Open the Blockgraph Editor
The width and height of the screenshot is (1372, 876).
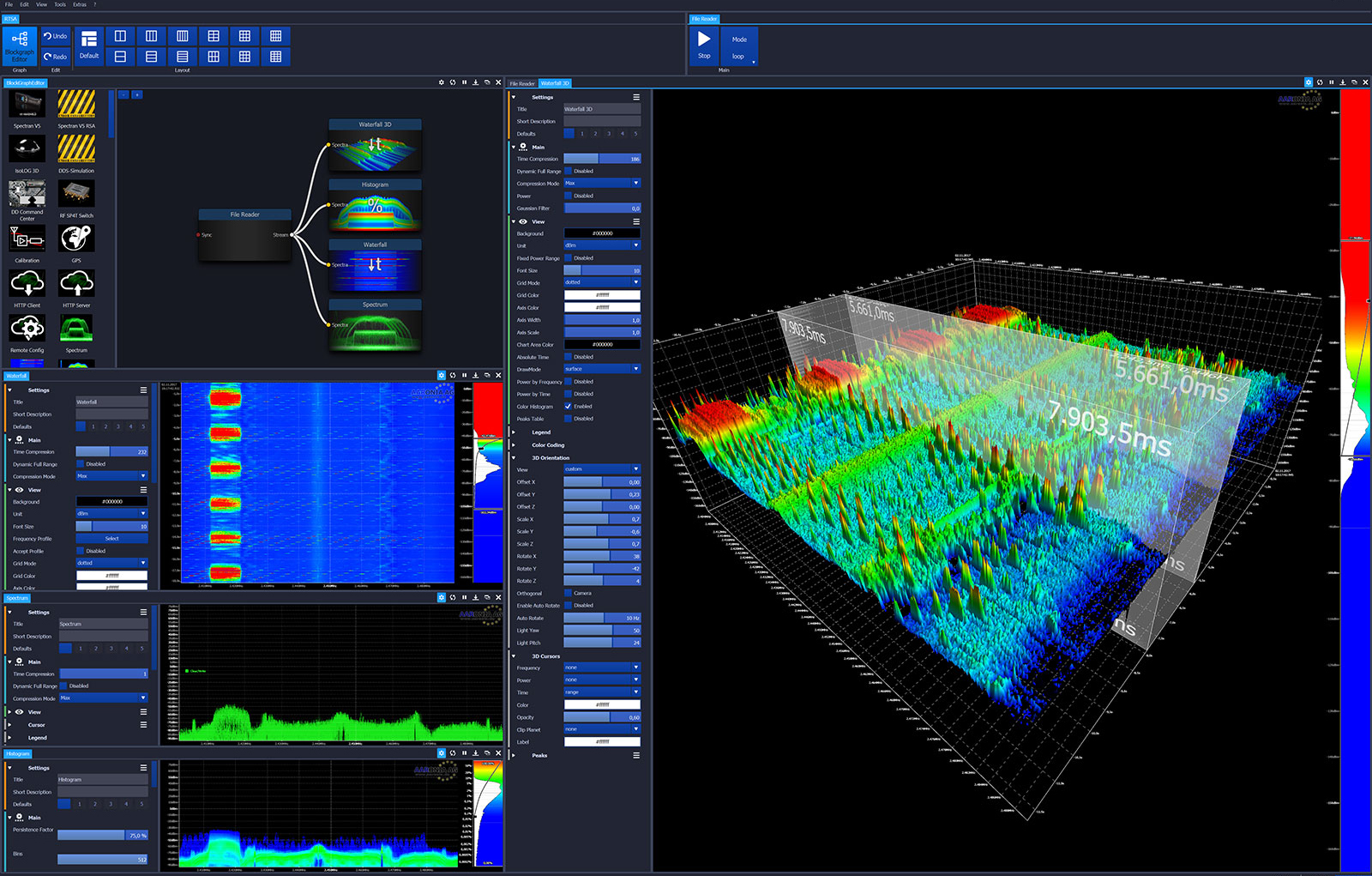click(x=19, y=45)
